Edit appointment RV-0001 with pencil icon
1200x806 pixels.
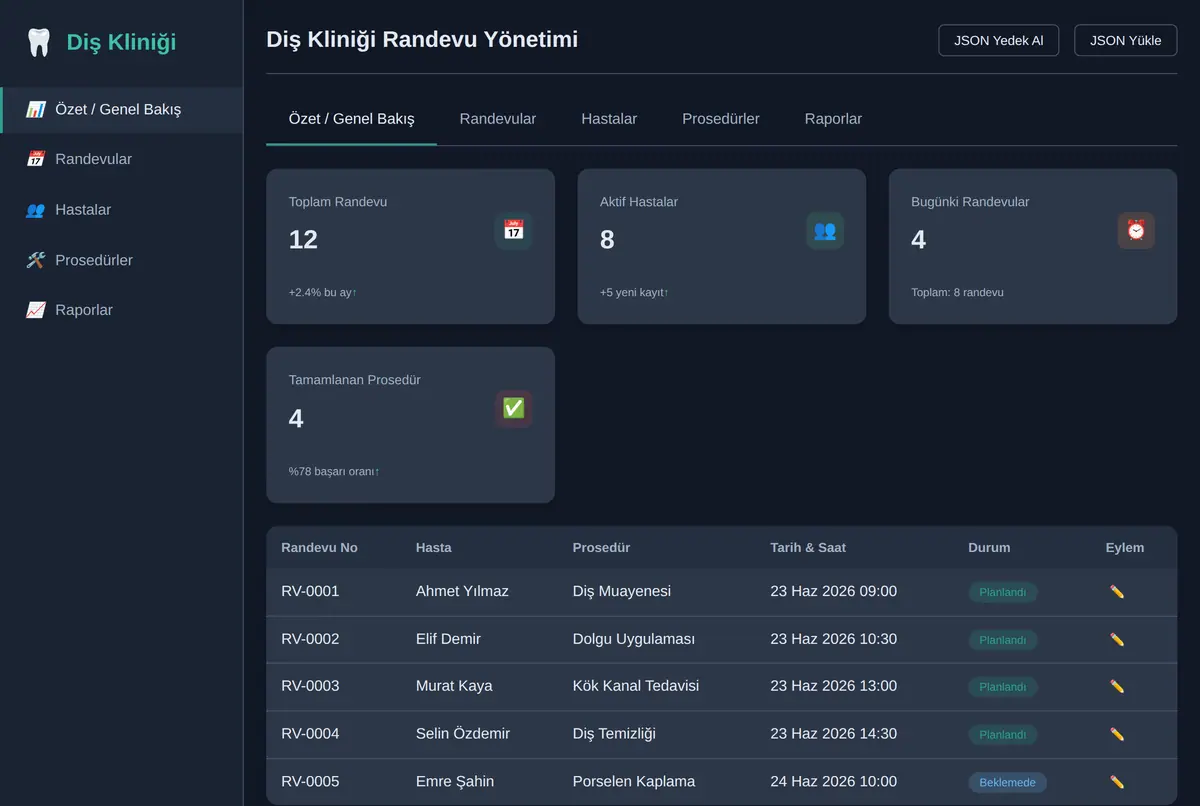click(x=1117, y=592)
